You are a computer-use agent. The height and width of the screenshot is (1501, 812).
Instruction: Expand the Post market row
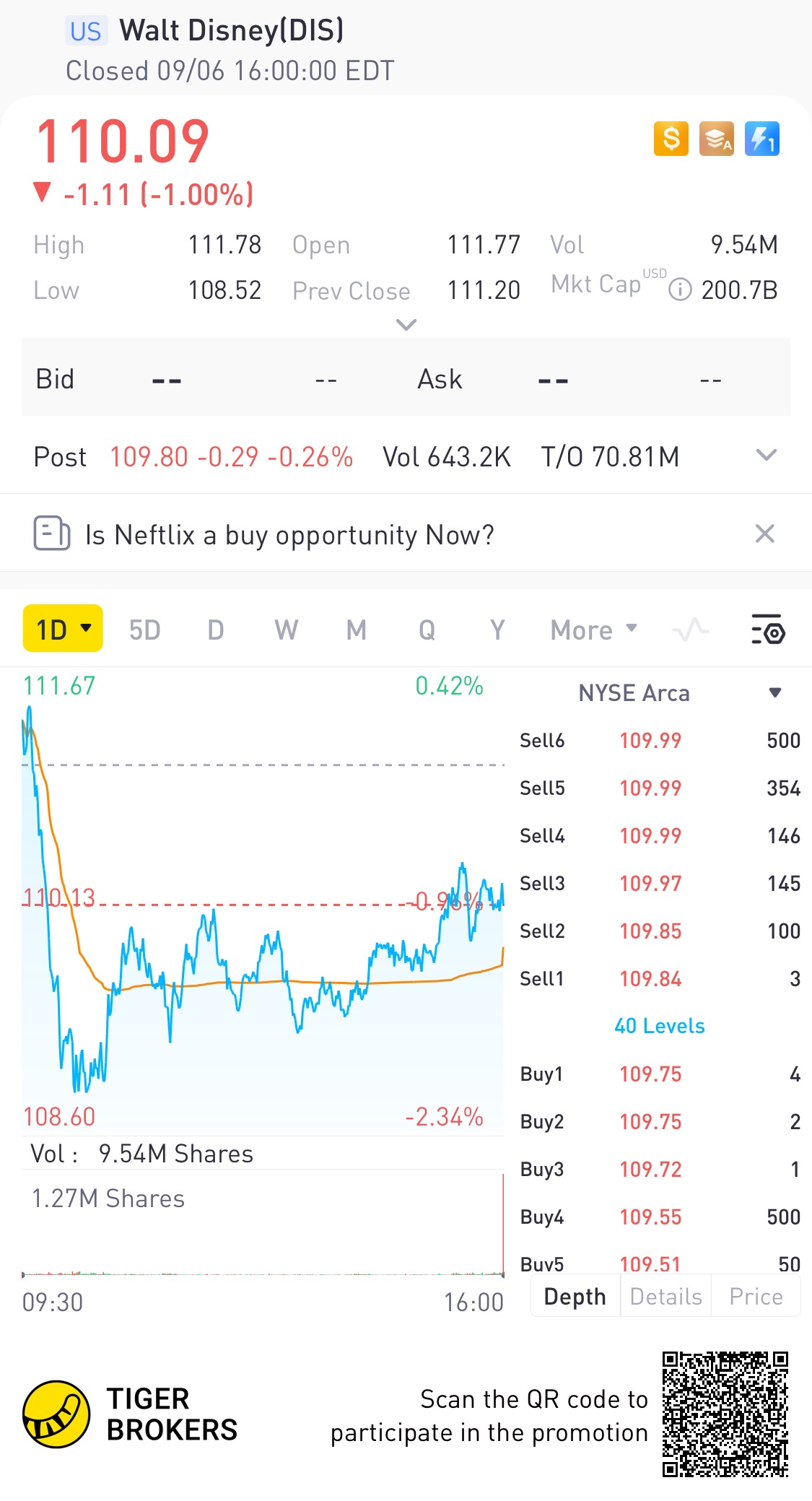[766, 456]
